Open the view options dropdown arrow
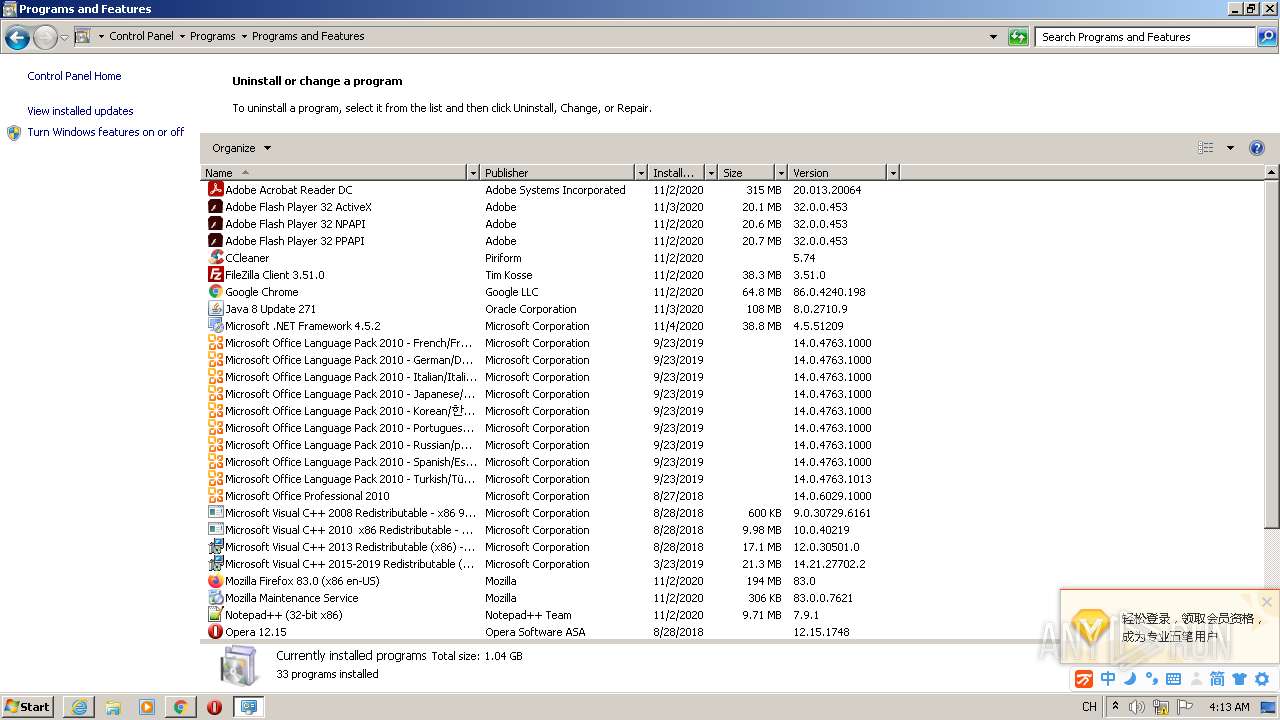Image resolution: width=1280 pixels, height=720 pixels. pos(1230,148)
